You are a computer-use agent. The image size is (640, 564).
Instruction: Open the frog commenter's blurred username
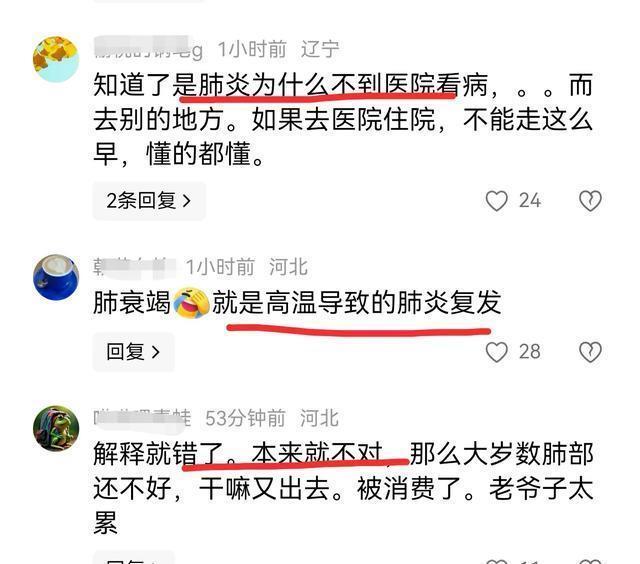coord(142,418)
